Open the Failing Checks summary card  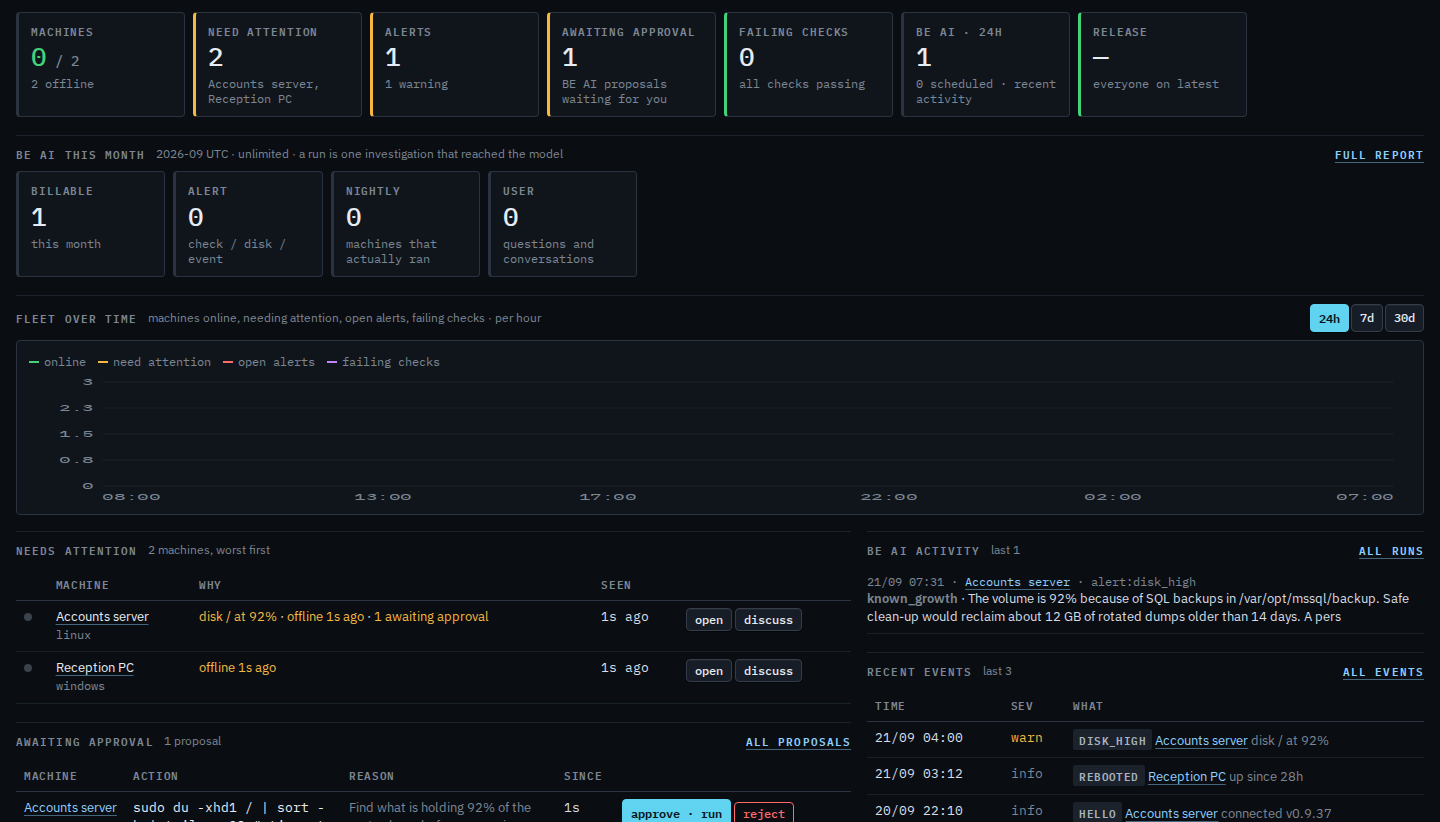coord(808,64)
